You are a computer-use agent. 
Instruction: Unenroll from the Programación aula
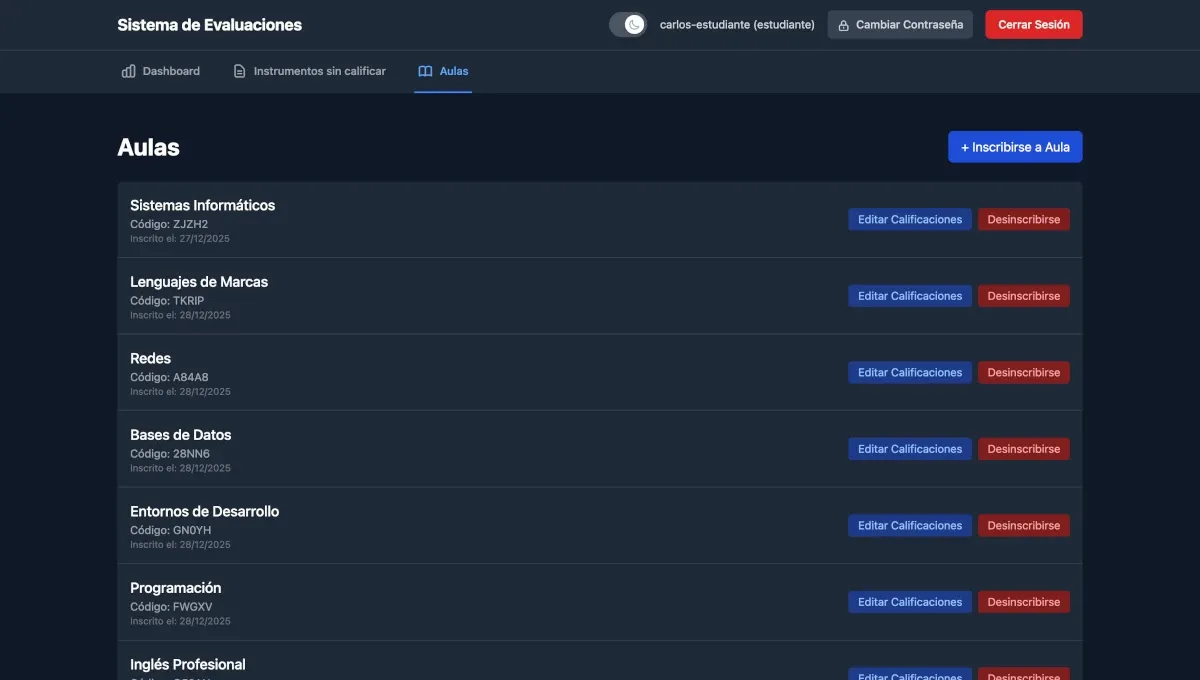tap(1023, 600)
